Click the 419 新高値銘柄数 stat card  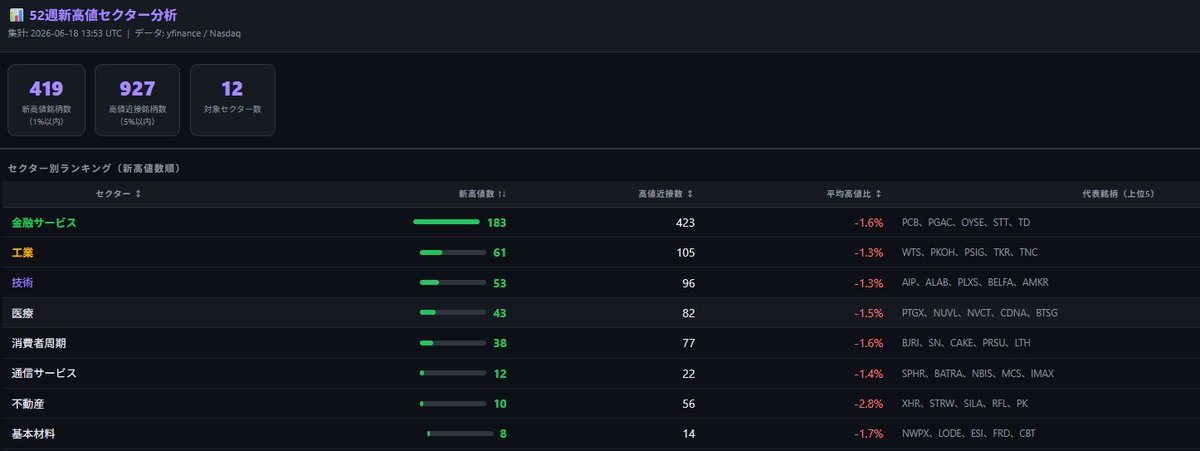[47, 100]
